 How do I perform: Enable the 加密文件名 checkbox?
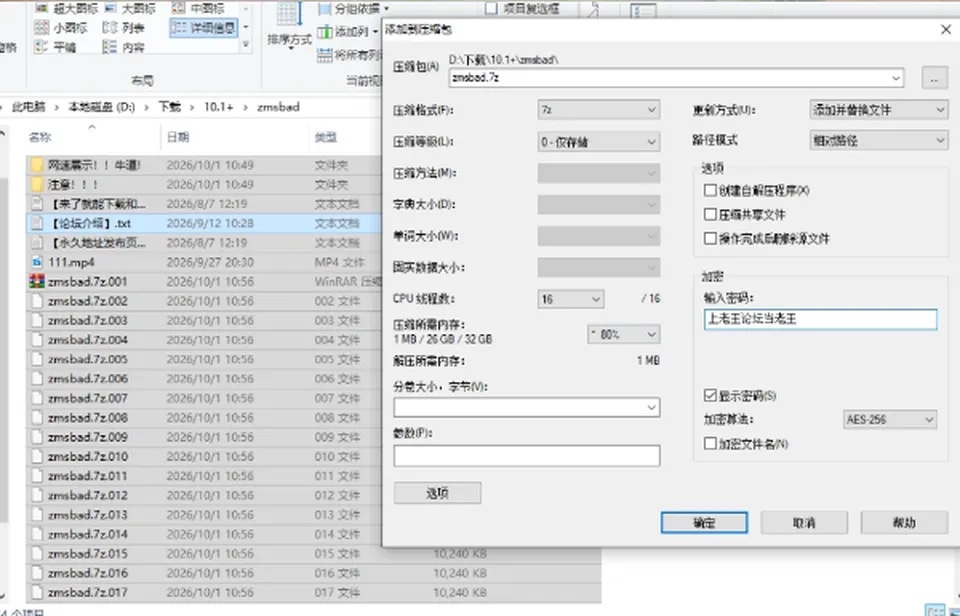(x=710, y=443)
